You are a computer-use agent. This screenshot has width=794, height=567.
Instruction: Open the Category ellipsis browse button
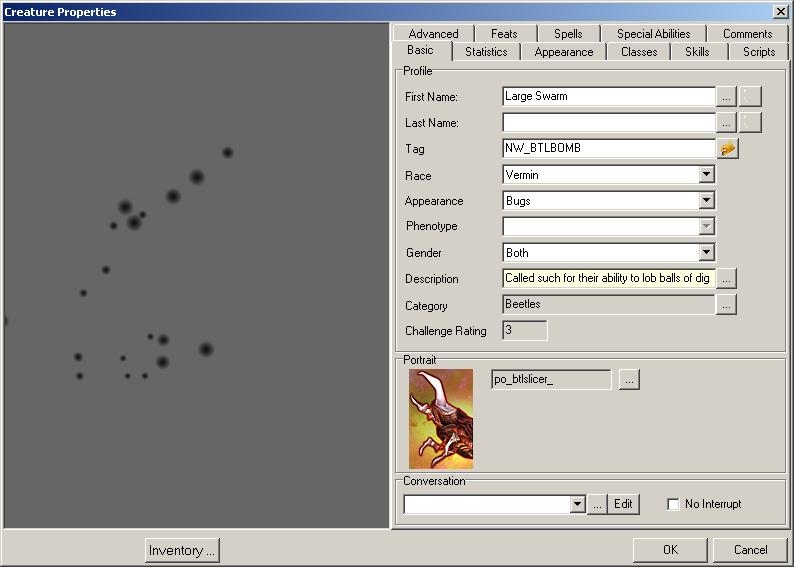click(x=727, y=305)
